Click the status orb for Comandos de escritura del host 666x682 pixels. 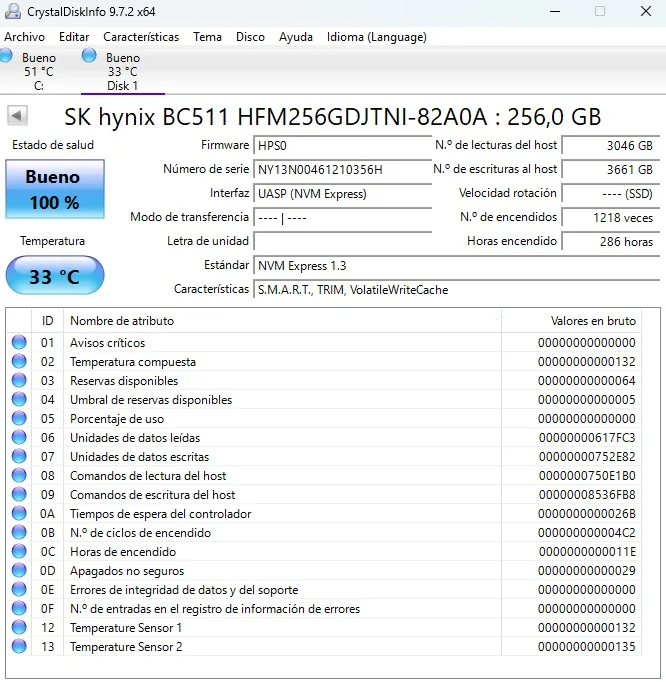[19, 495]
